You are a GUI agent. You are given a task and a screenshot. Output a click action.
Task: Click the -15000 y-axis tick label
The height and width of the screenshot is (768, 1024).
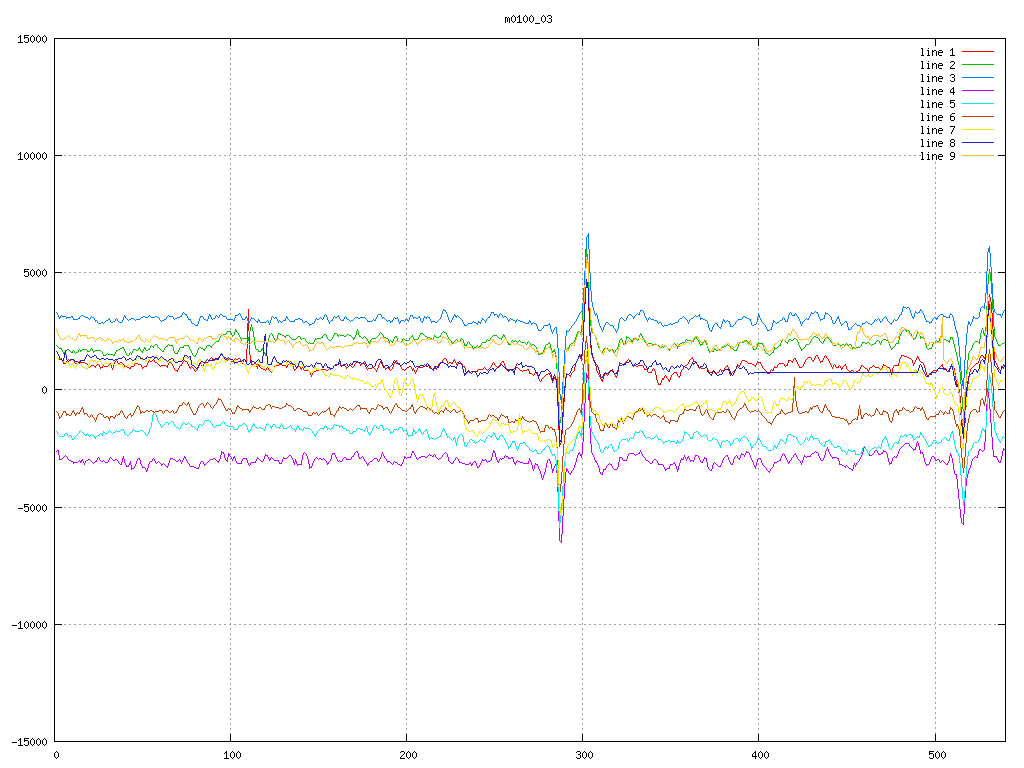tap(27, 741)
